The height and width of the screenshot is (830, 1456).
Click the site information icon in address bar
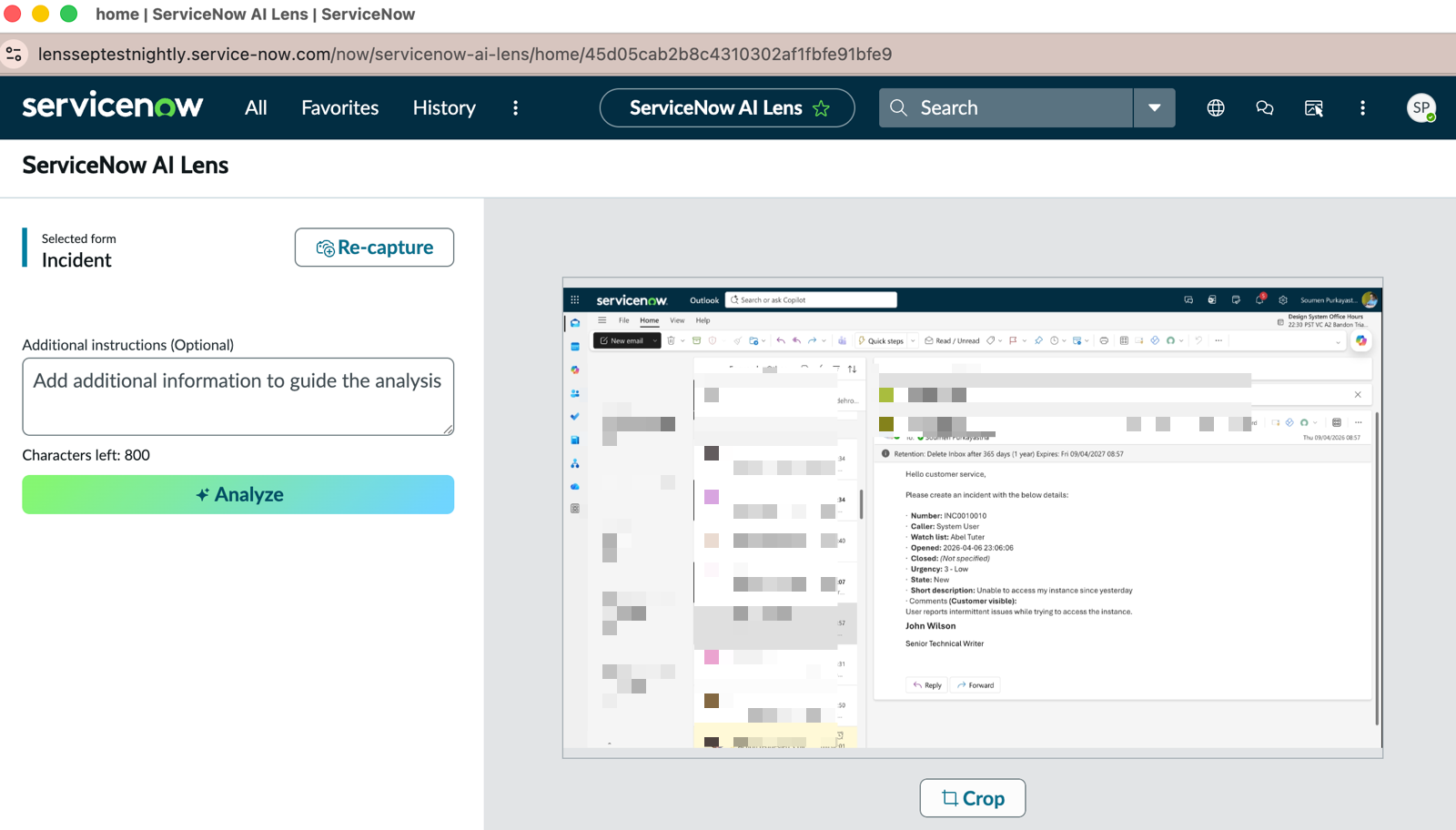point(14,54)
